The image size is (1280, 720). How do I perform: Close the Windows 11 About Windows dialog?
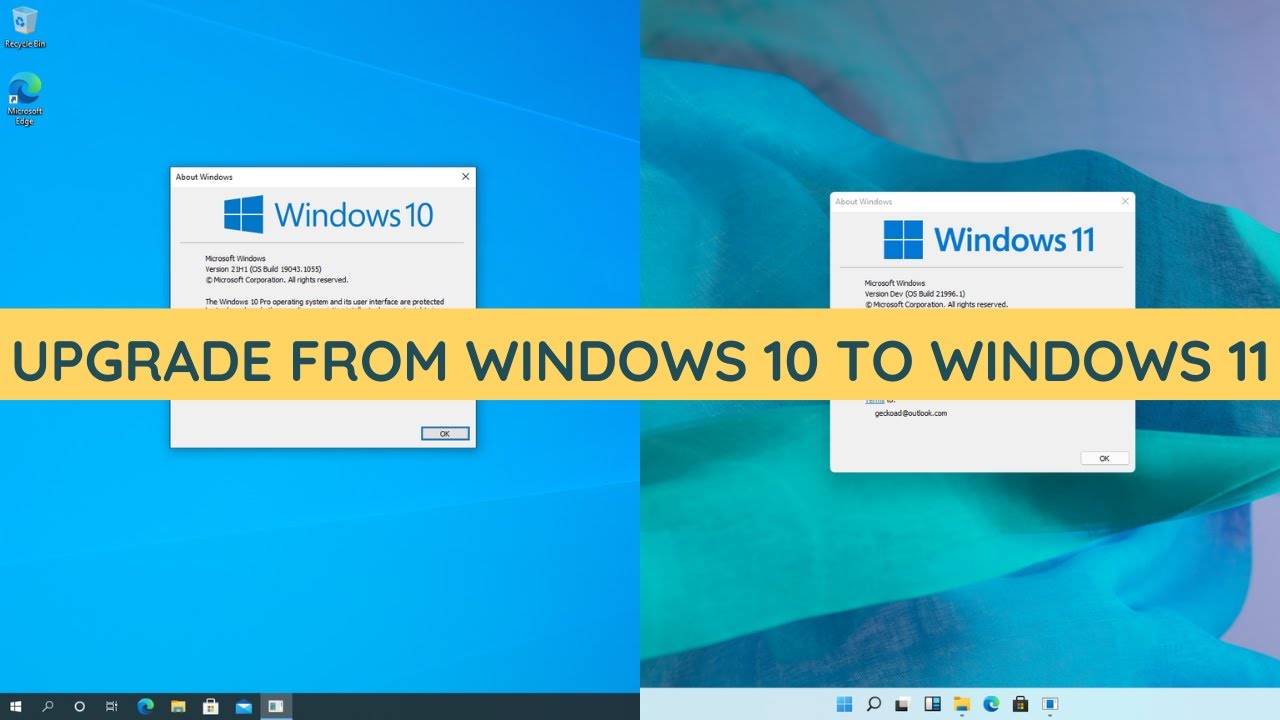coord(1125,201)
